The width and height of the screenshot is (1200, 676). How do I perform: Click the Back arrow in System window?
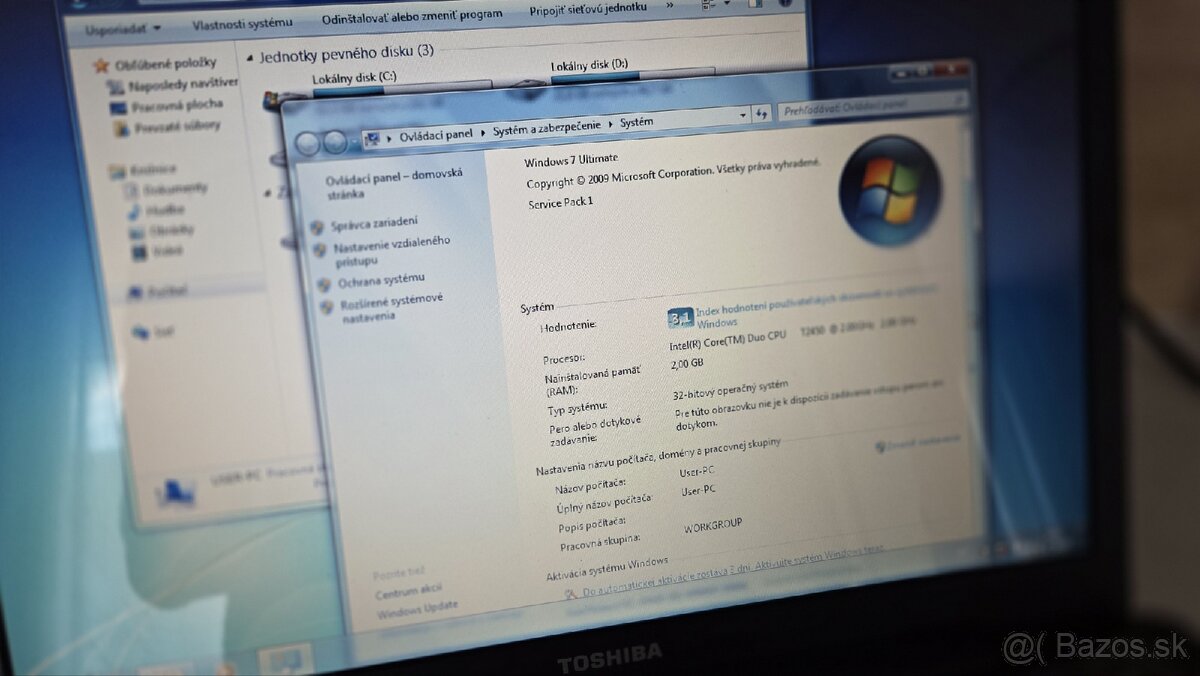click(x=309, y=144)
